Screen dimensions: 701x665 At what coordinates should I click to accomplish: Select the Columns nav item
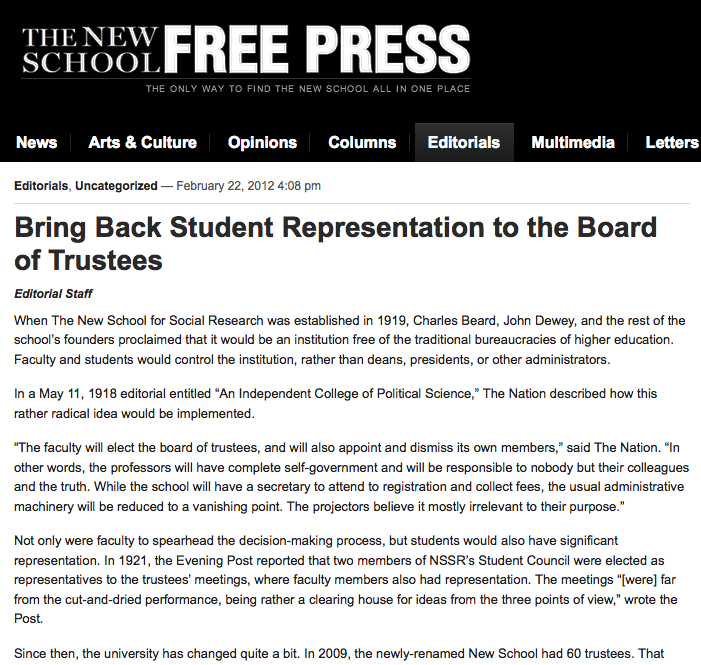pyautogui.click(x=362, y=142)
